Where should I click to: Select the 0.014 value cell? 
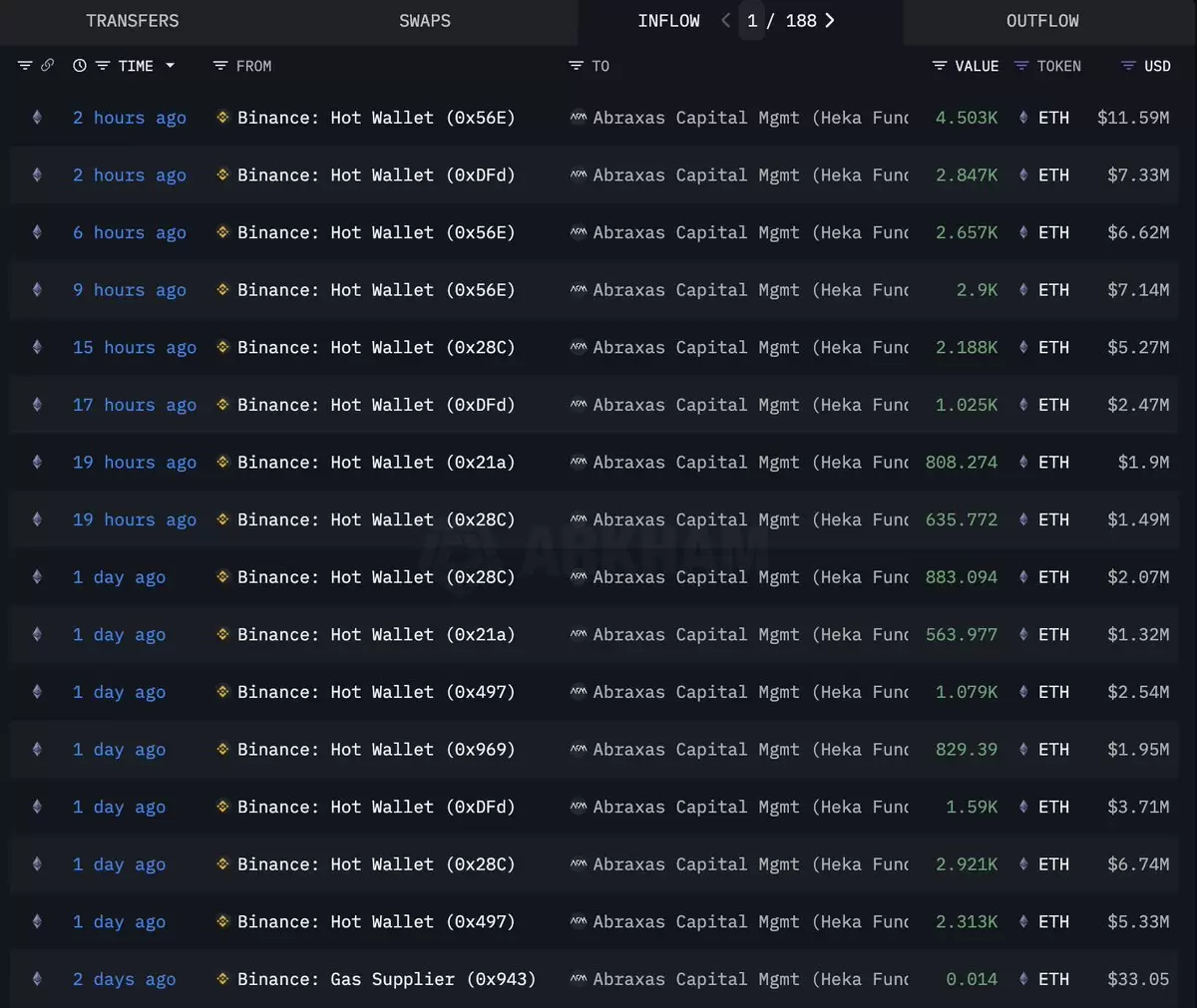[972, 979]
